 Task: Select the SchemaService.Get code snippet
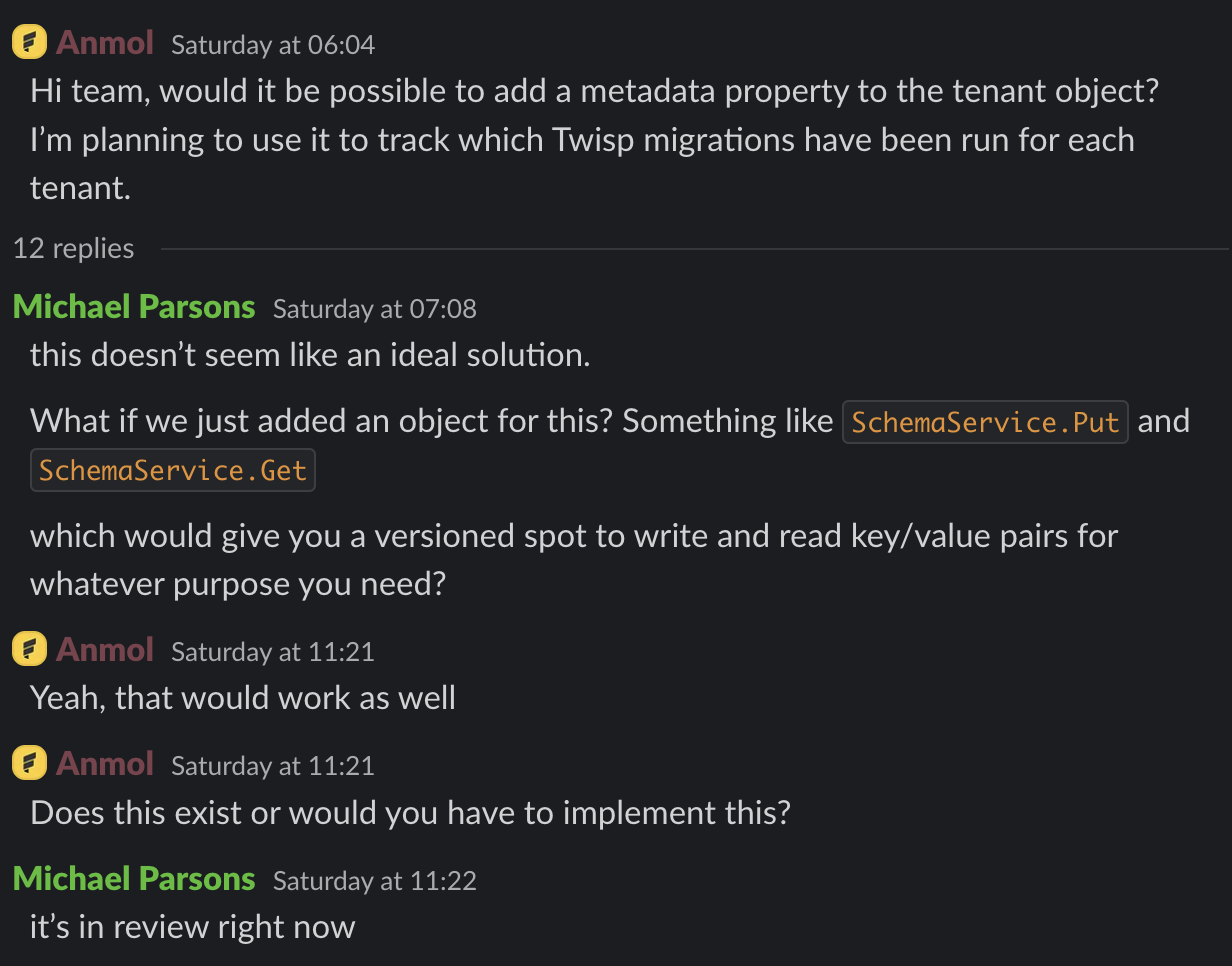(x=172, y=469)
